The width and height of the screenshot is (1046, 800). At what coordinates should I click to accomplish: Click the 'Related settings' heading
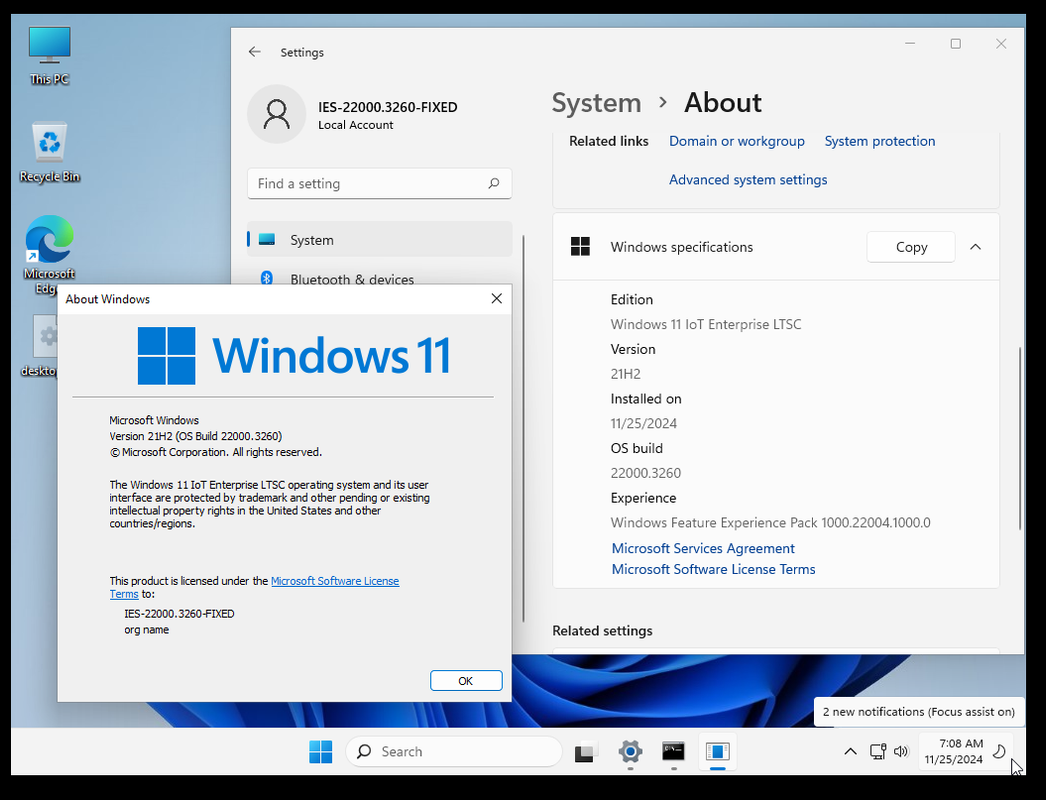click(x=602, y=631)
